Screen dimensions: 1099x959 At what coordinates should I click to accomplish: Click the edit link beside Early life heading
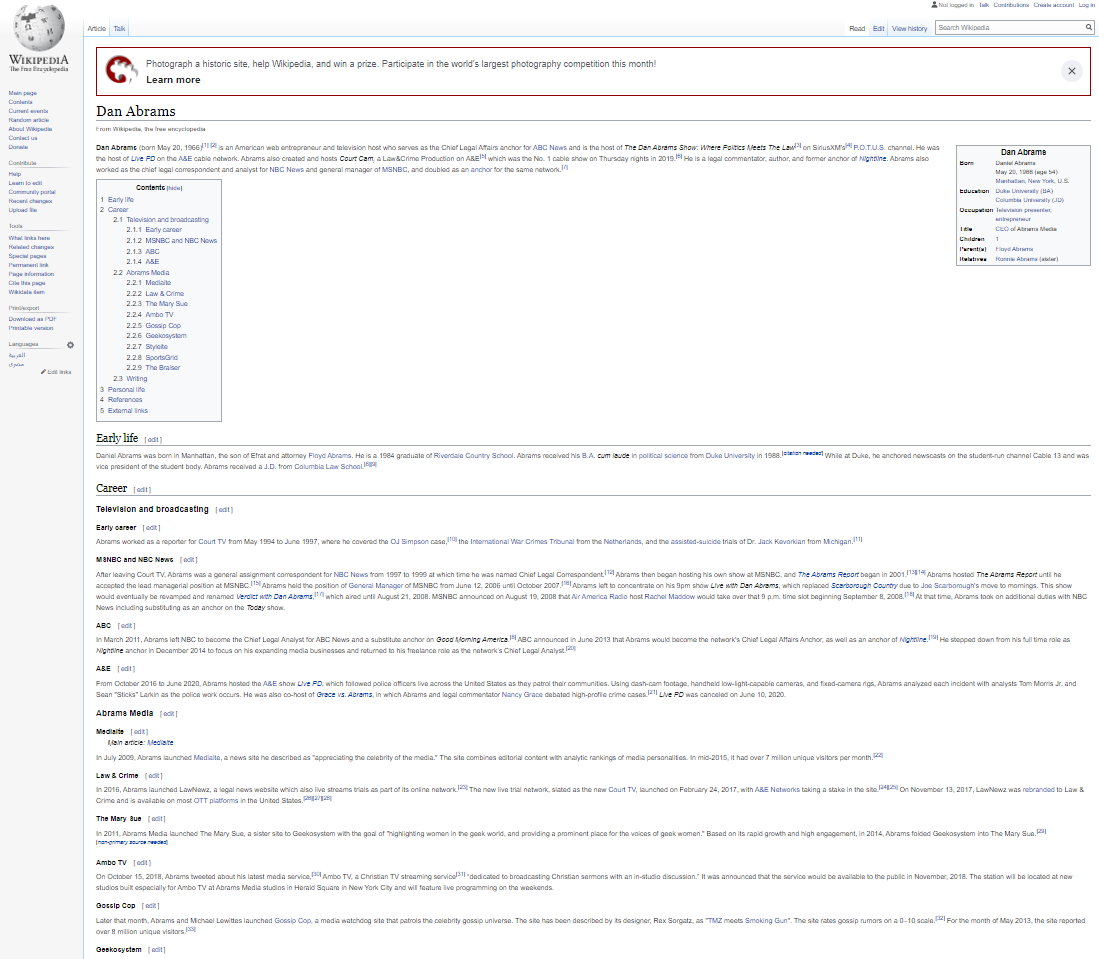click(153, 440)
